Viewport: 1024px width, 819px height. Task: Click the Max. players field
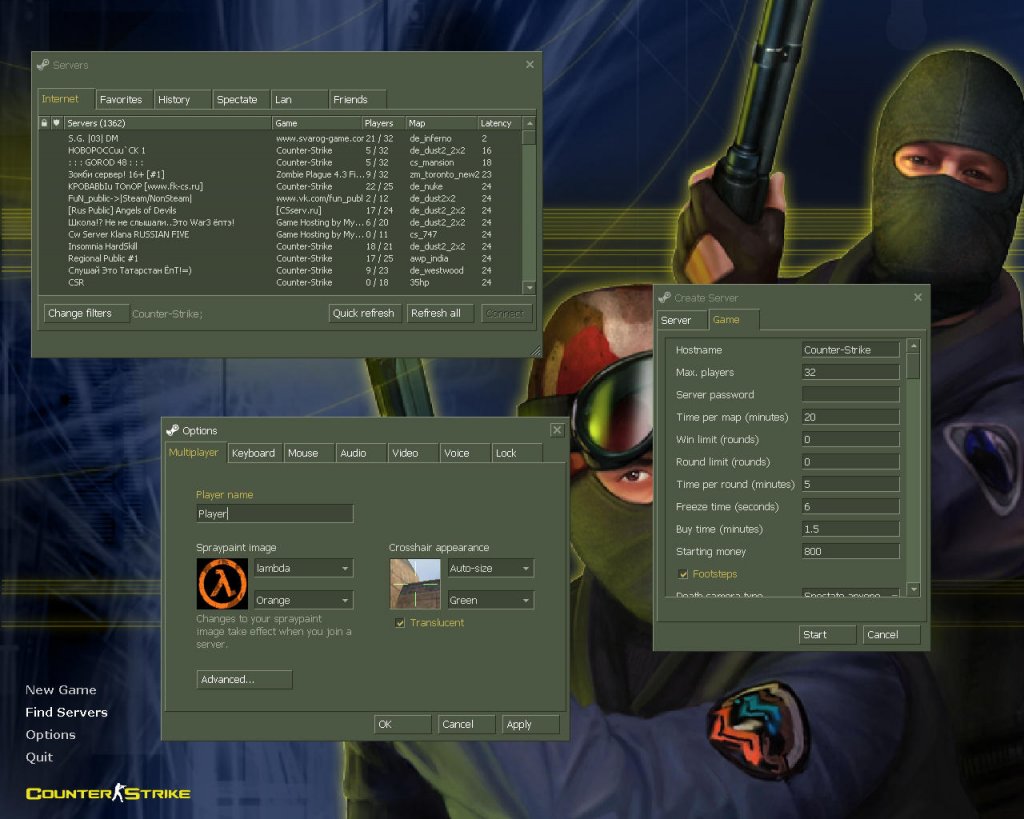(850, 372)
